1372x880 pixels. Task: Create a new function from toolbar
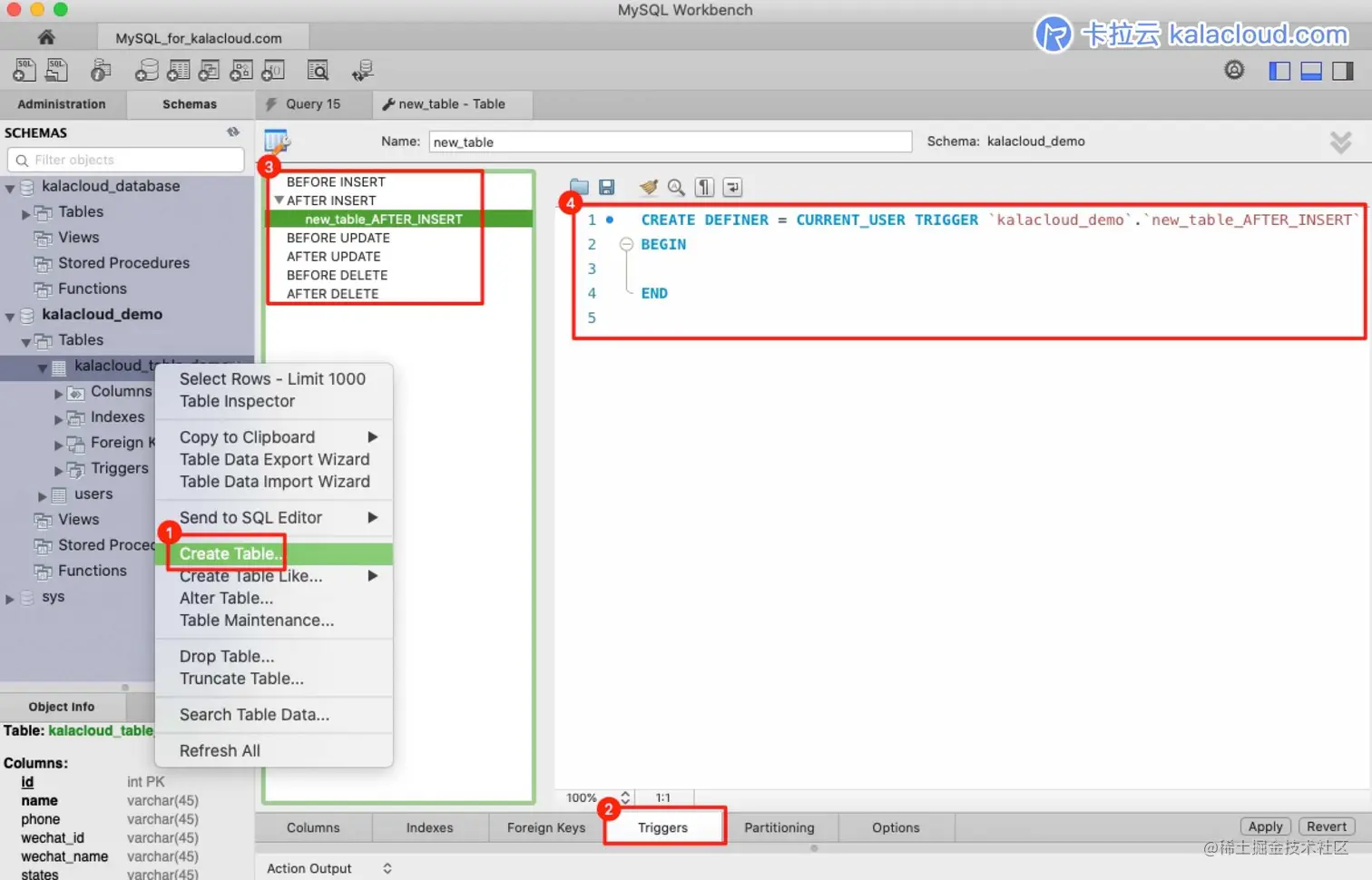point(273,70)
